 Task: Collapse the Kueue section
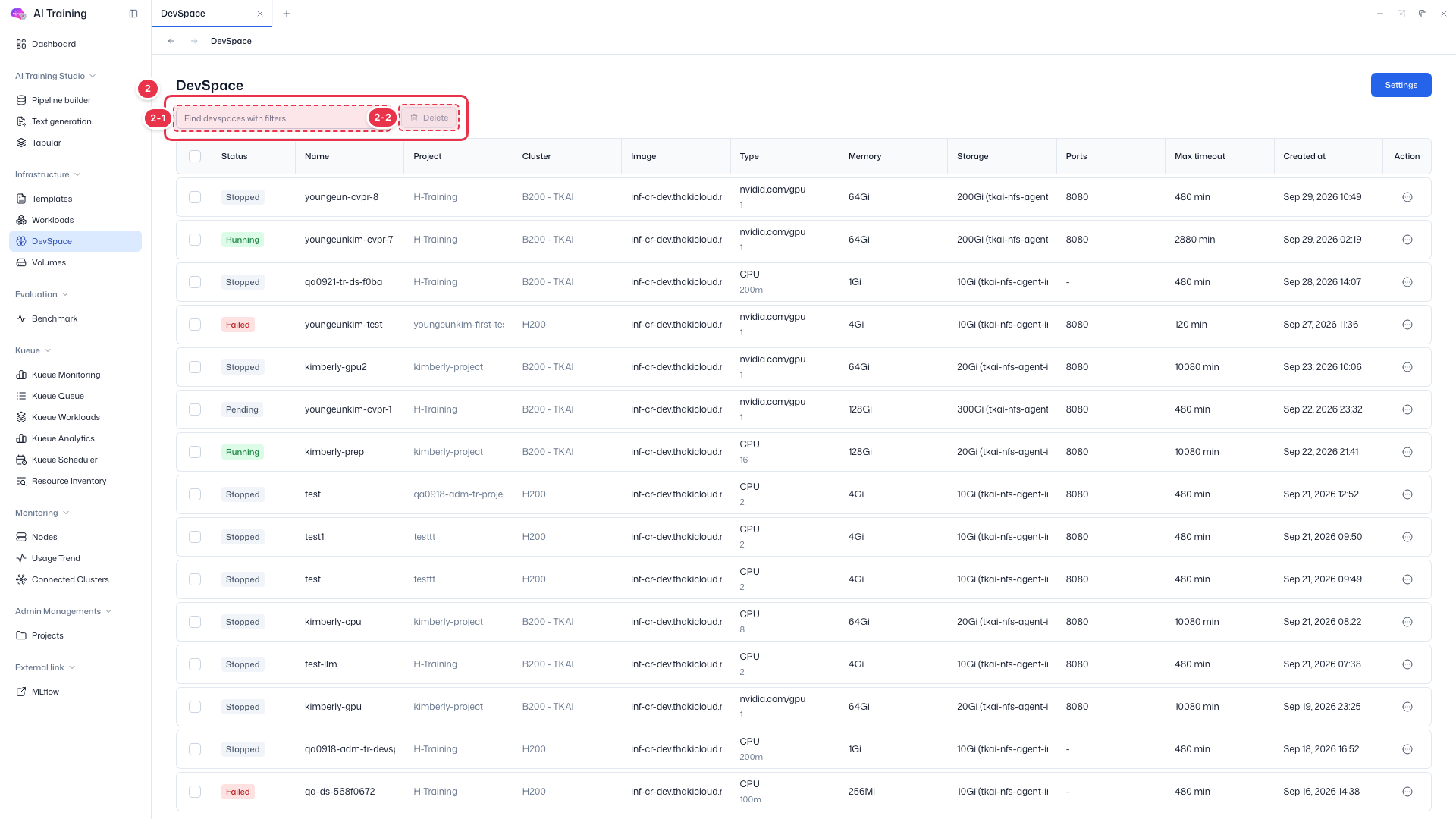33,350
